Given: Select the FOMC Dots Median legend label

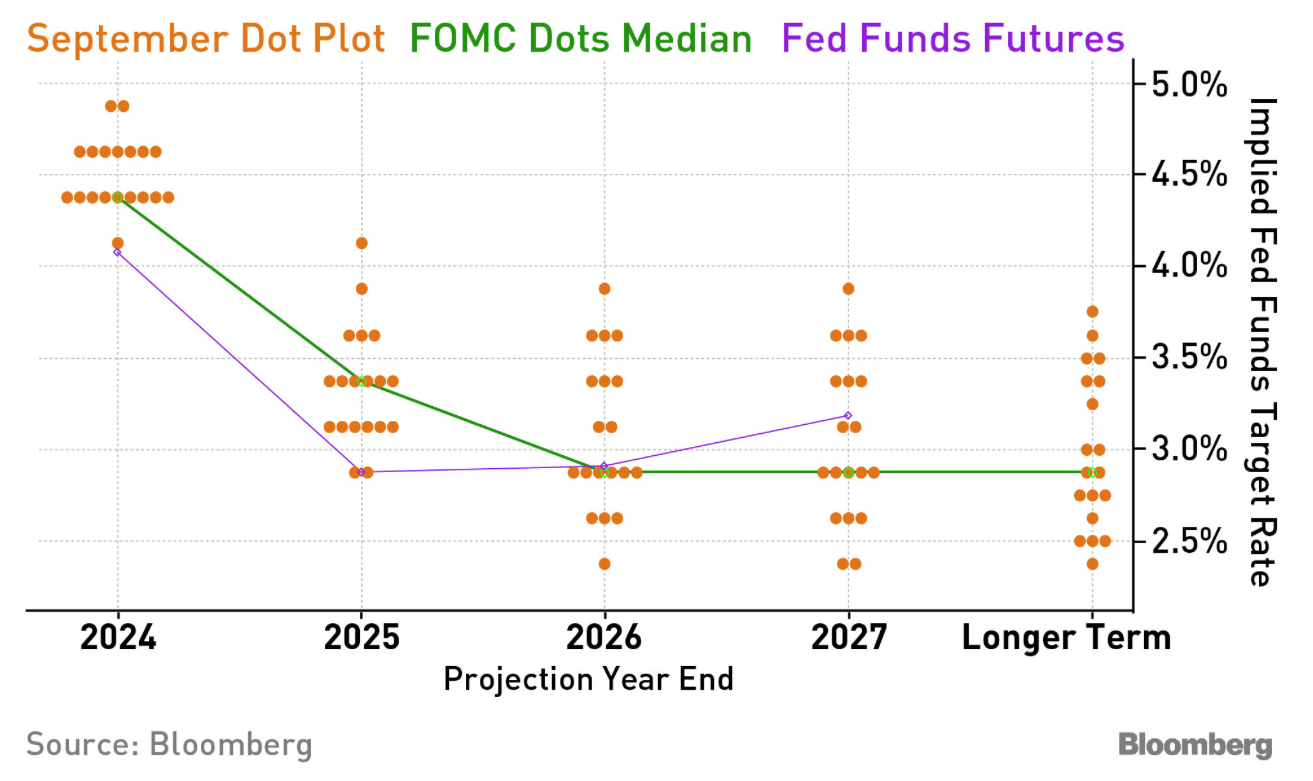Looking at the screenshot, I should pyautogui.click(x=581, y=39).
